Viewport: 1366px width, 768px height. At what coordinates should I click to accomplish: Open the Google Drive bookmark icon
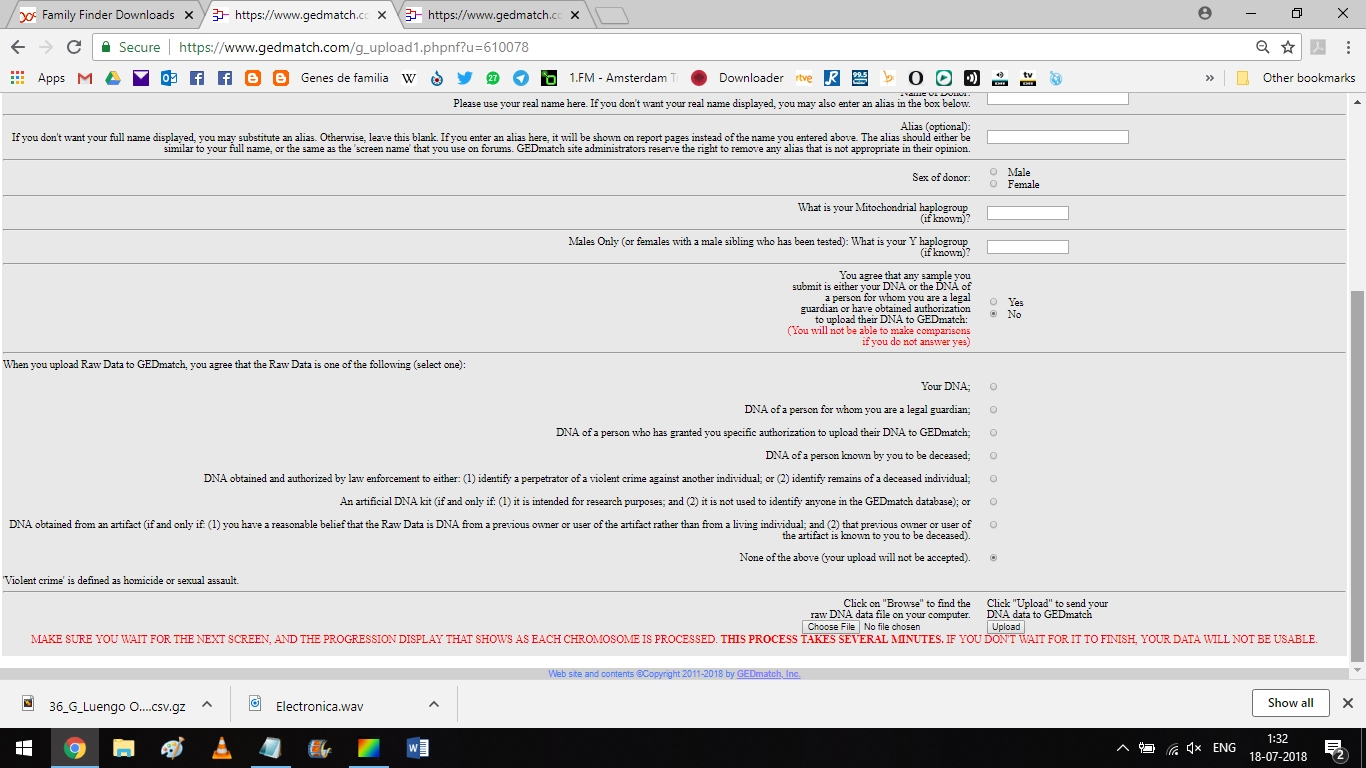coord(113,78)
